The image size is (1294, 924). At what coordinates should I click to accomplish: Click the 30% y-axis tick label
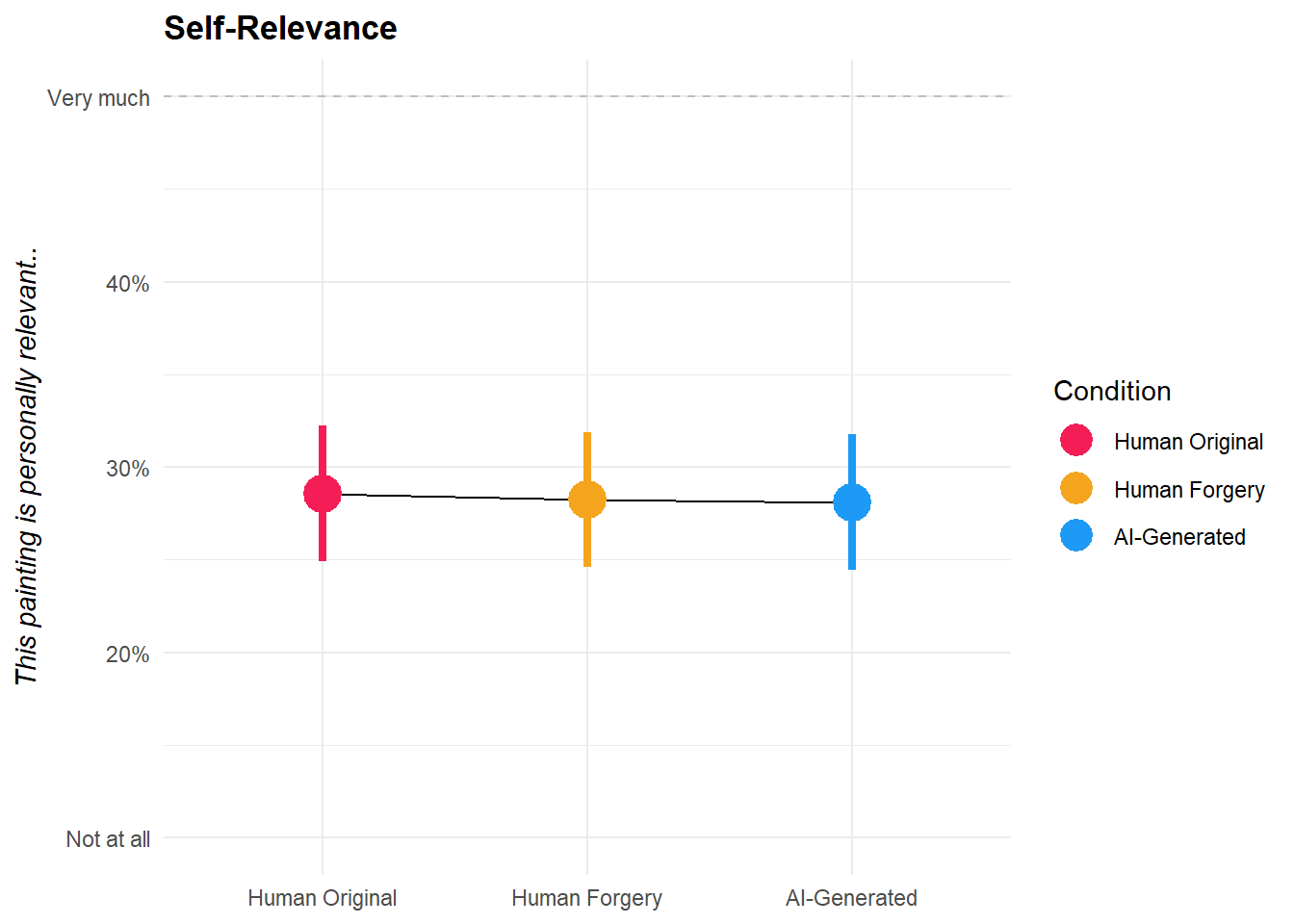click(x=127, y=469)
